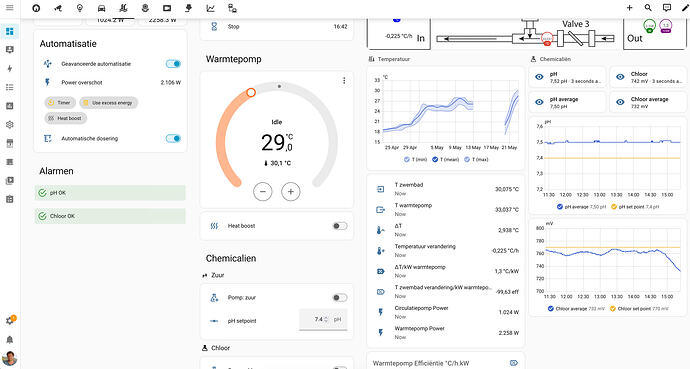Click the Geavanceerde automatisatie icon

click(x=48, y=64)
